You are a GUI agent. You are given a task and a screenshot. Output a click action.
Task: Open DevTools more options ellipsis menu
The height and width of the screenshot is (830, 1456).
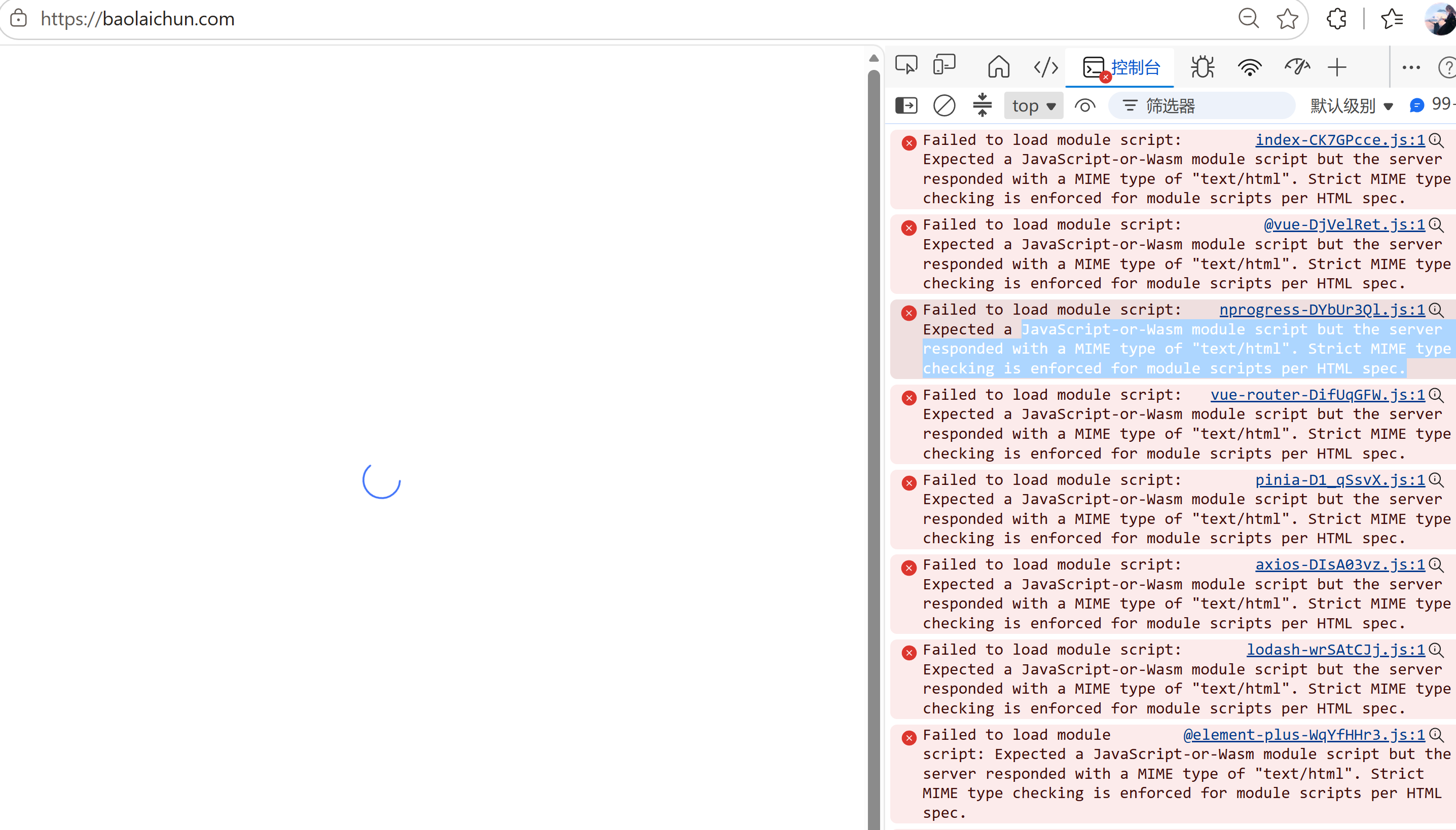(1411, 67)
